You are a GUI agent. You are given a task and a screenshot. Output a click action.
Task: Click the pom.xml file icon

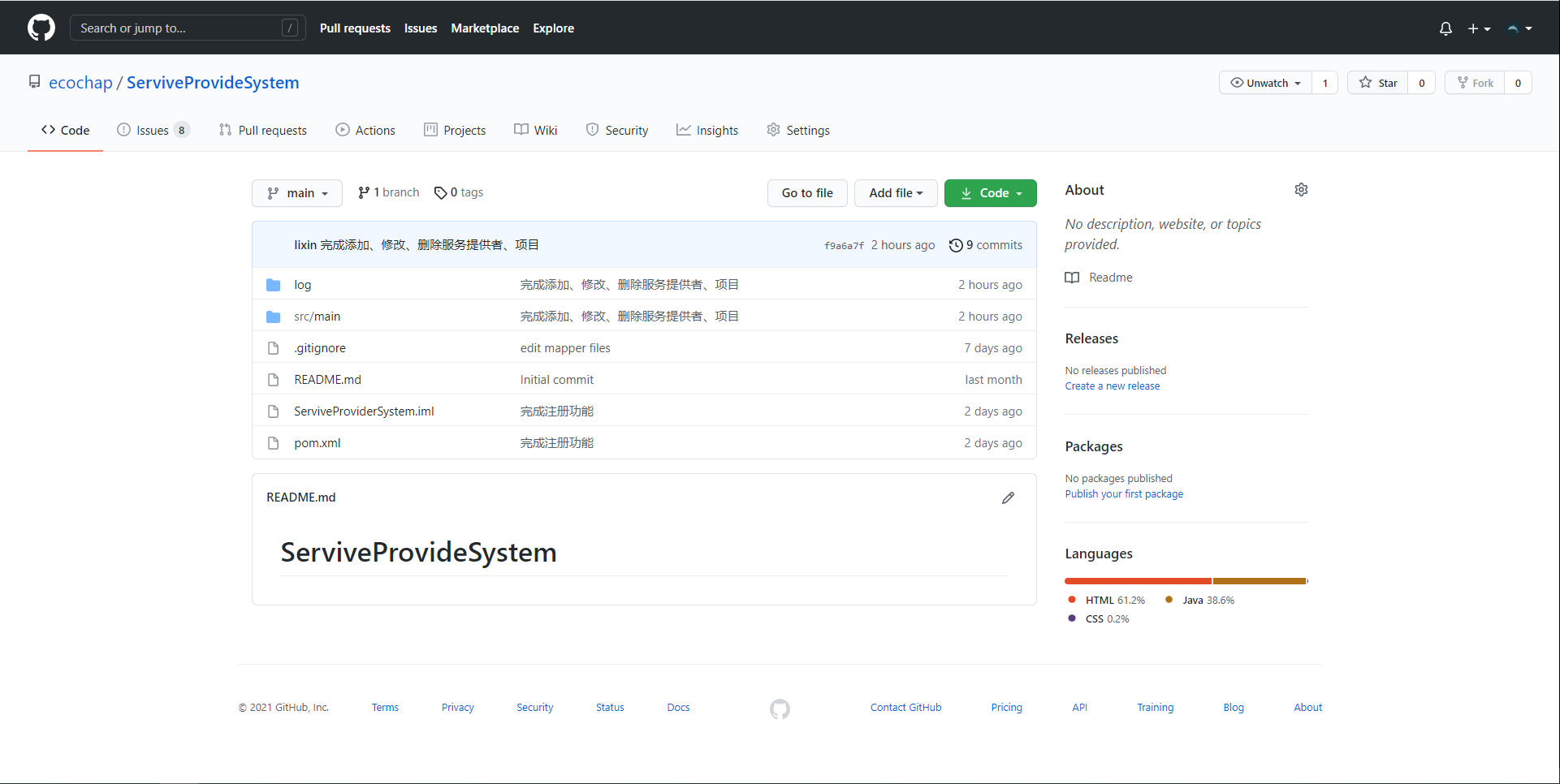[274, 443]
